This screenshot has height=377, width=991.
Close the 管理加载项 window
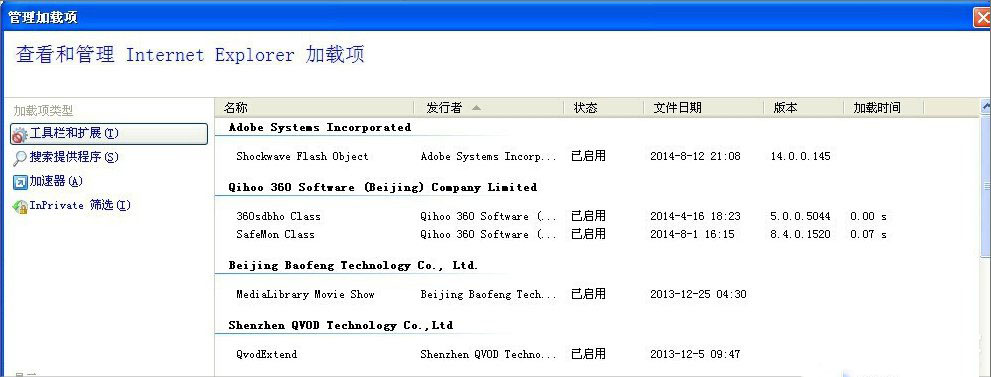point(982,17)
